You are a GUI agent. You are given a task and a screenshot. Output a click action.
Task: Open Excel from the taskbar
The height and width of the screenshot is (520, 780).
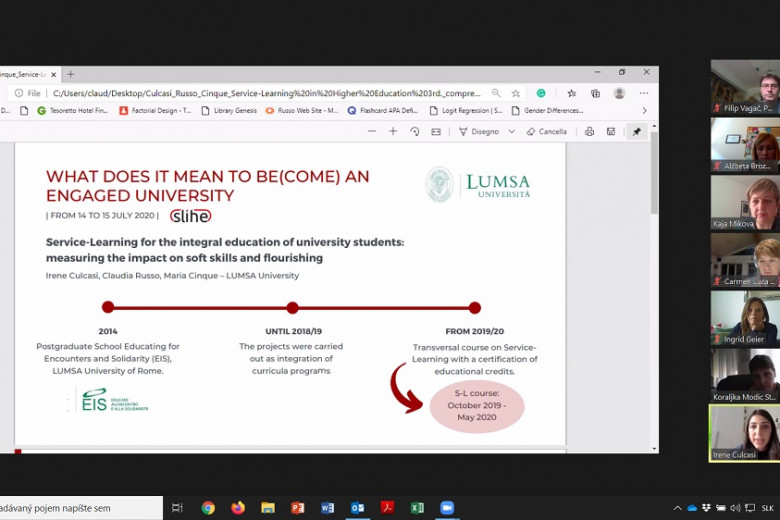pyautogui.click(x=417, y=508)
